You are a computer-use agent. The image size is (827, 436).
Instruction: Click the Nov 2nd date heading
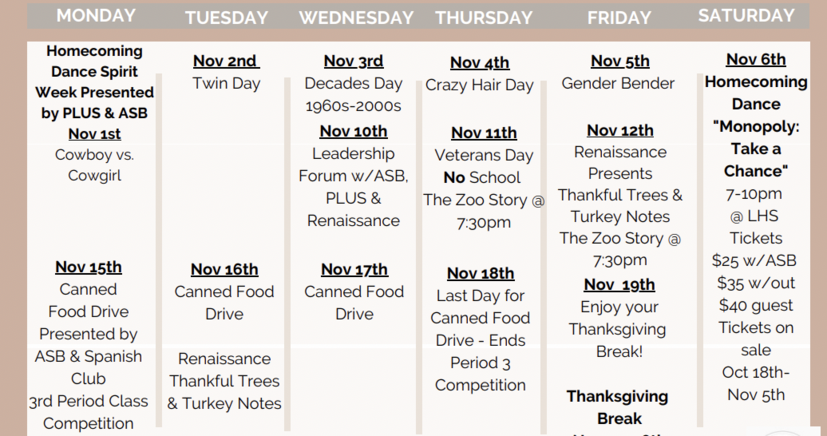(x=225, y=61)
